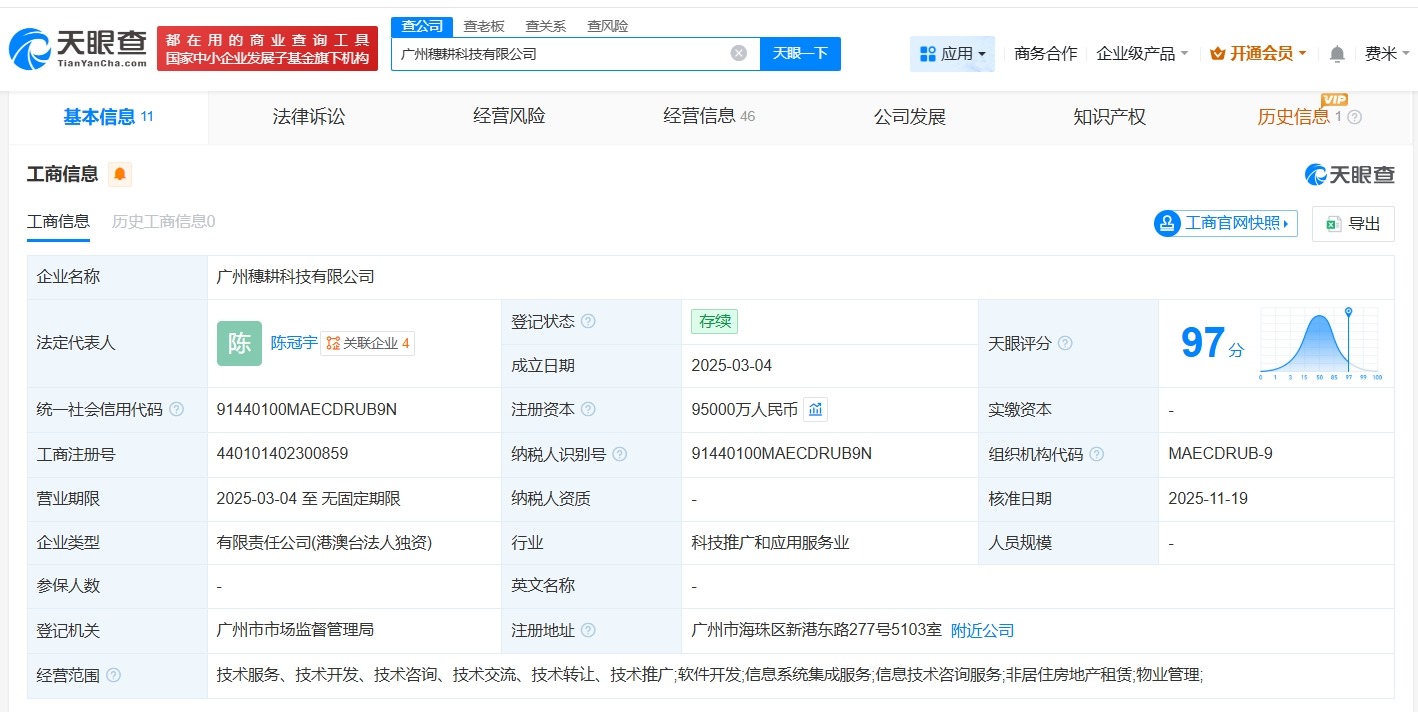Open 关联企业 4 related companies

click(369, 343)
